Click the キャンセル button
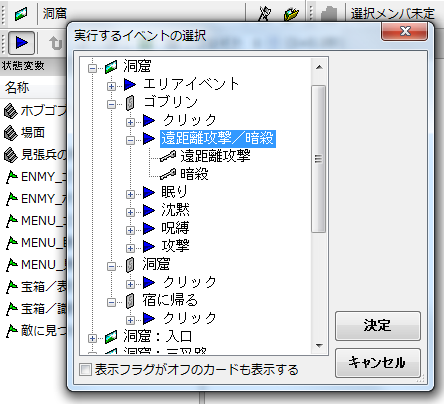The image size is (444, 404). [378, 363]
